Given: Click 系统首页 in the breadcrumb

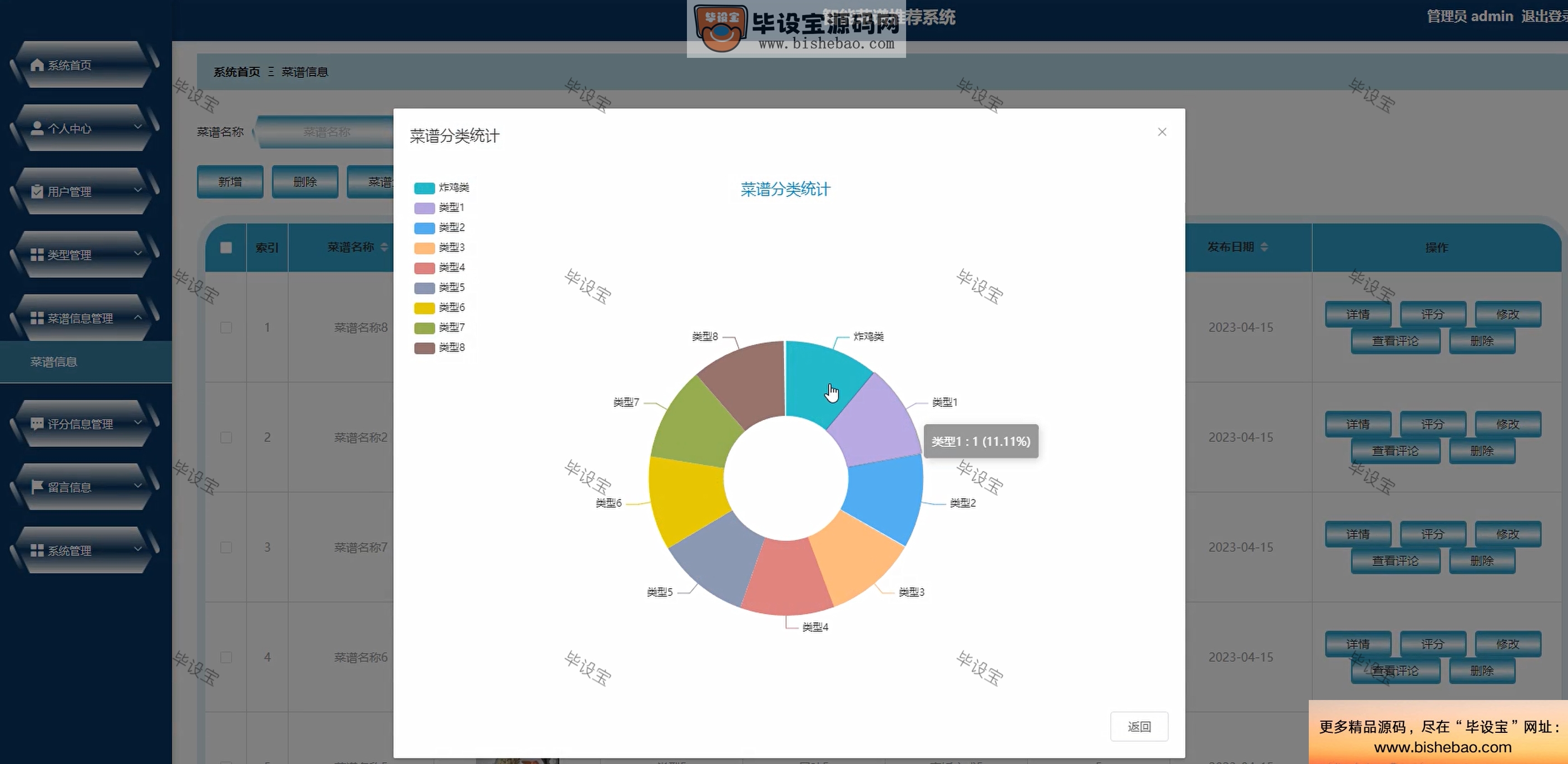Looking at the screenshot, I should (236, 72).
